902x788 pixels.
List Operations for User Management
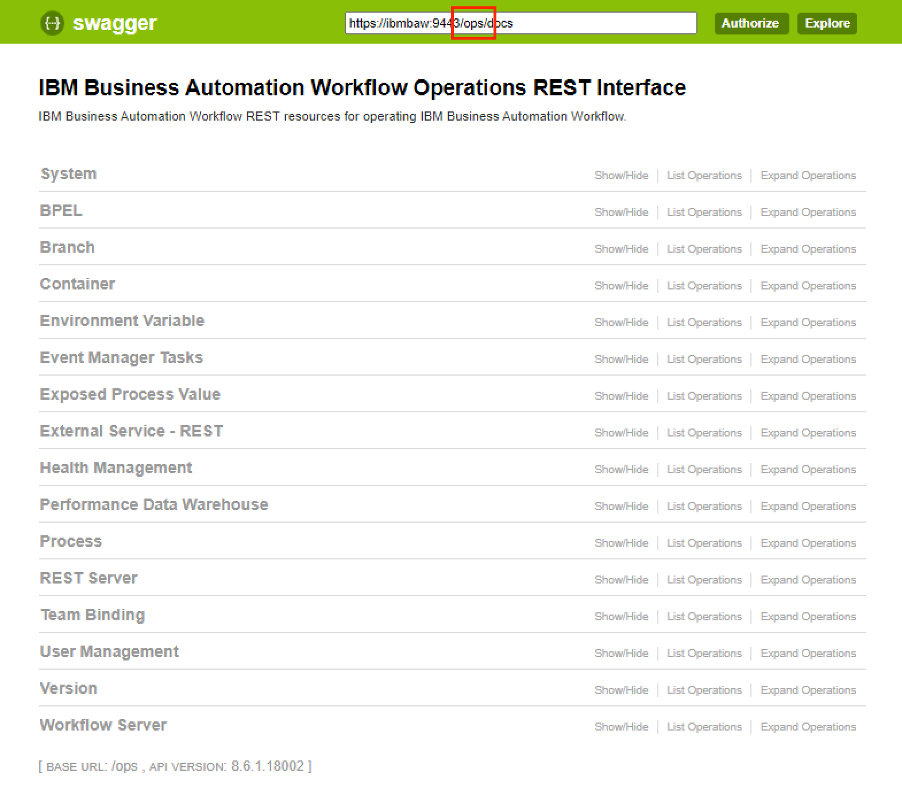pos(705,653)
